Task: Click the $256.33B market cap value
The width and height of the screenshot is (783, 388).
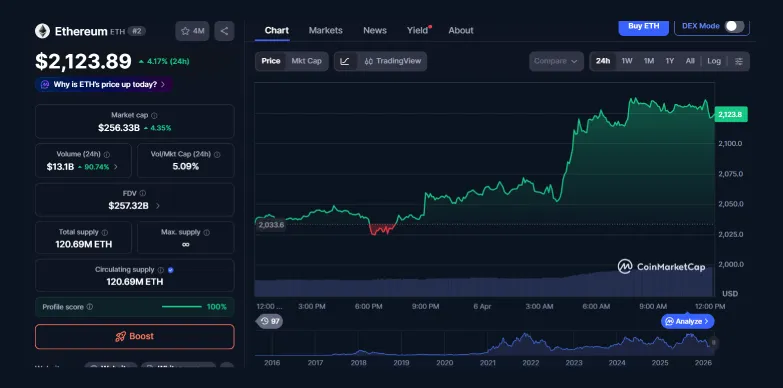Action: pos(119,128)
